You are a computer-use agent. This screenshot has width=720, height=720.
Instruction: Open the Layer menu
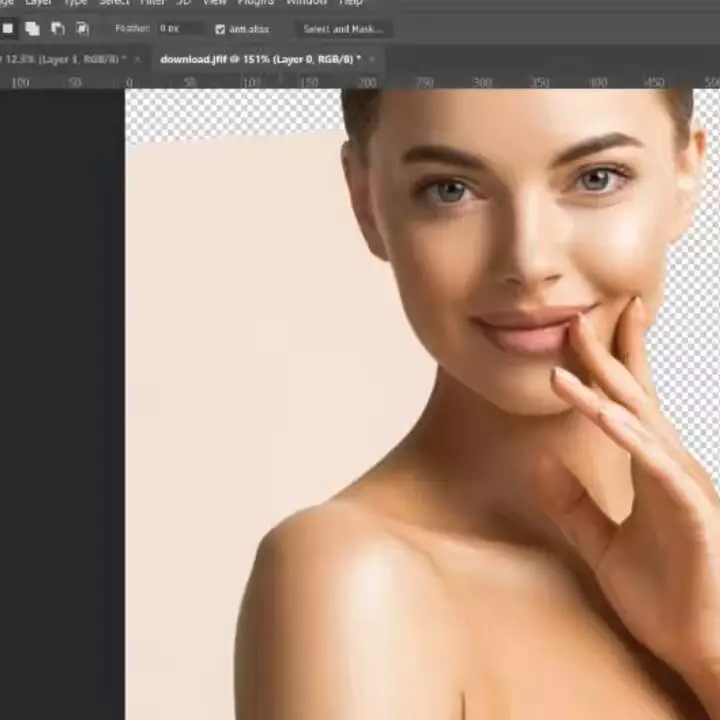(x=40, y=3)
